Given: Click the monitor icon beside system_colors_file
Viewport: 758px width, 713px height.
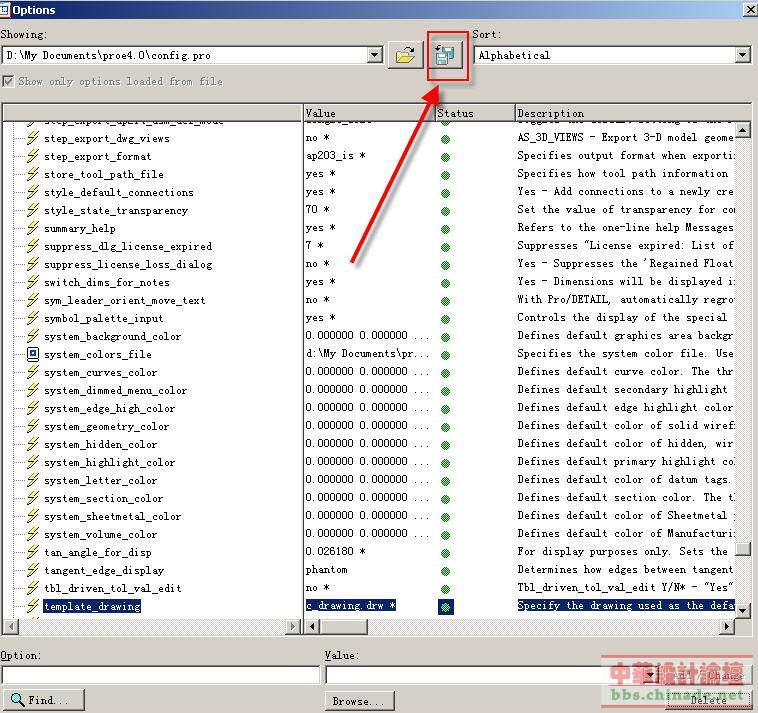Looking at the screenshot, I should [x=32, y=354].
